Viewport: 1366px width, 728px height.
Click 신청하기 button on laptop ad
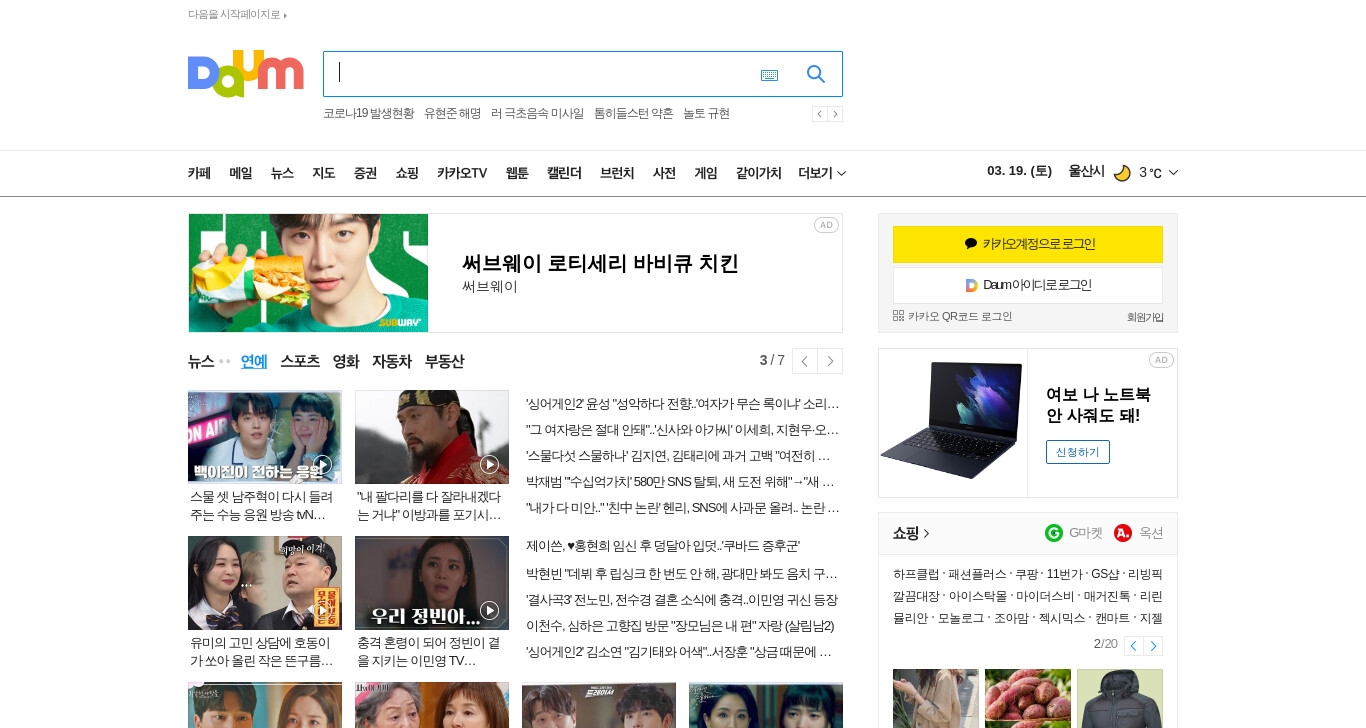(x=1078, y=452)
